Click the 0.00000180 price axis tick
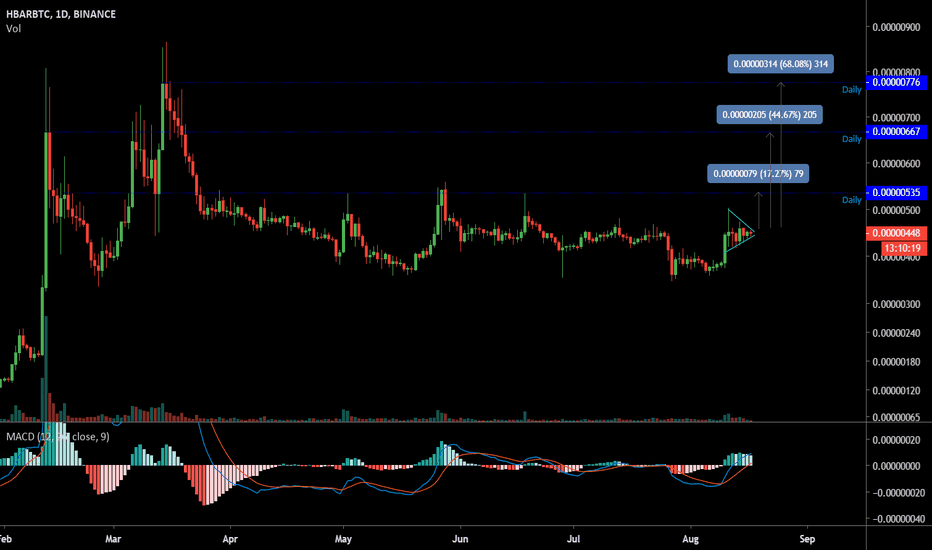This screenshot has width=932, height=550. [896, 362]
